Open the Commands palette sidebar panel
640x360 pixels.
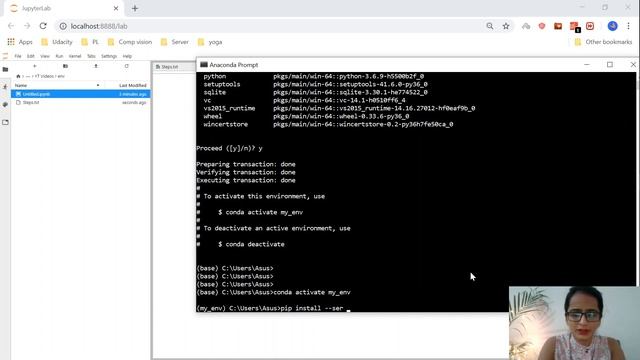(x=5, y=104)
